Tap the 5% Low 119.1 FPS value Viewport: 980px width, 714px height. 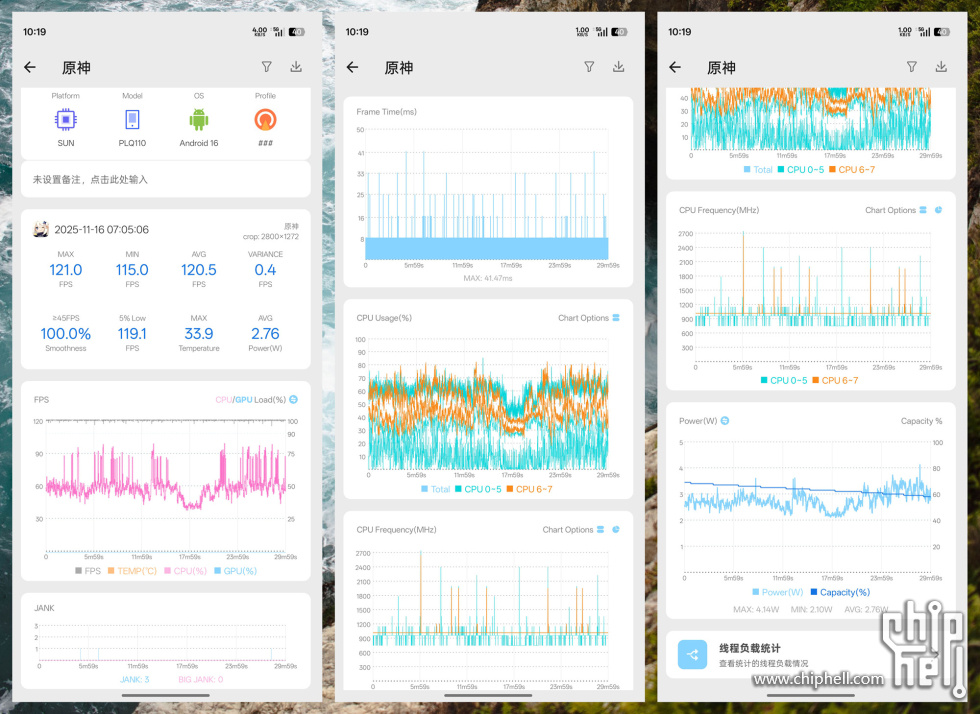point(132,334)
